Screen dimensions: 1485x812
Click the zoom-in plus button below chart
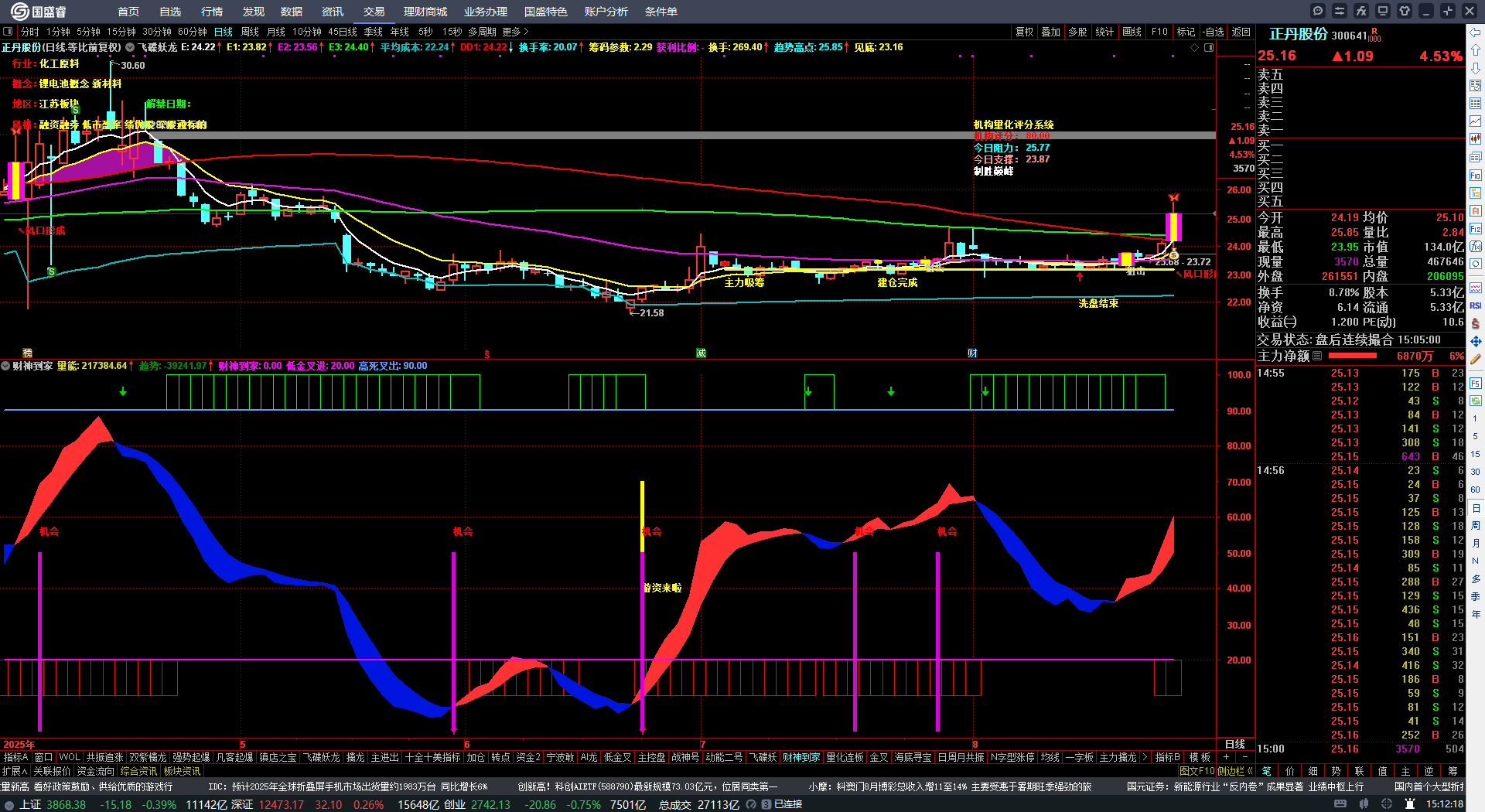[1227, 757]
